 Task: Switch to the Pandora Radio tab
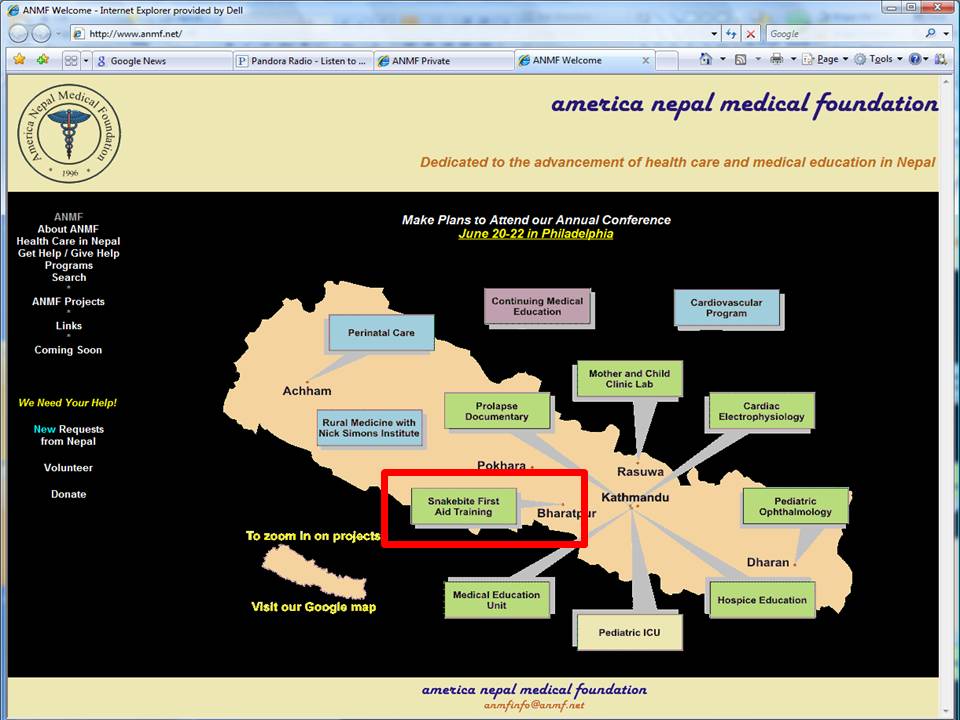(303, 60)
